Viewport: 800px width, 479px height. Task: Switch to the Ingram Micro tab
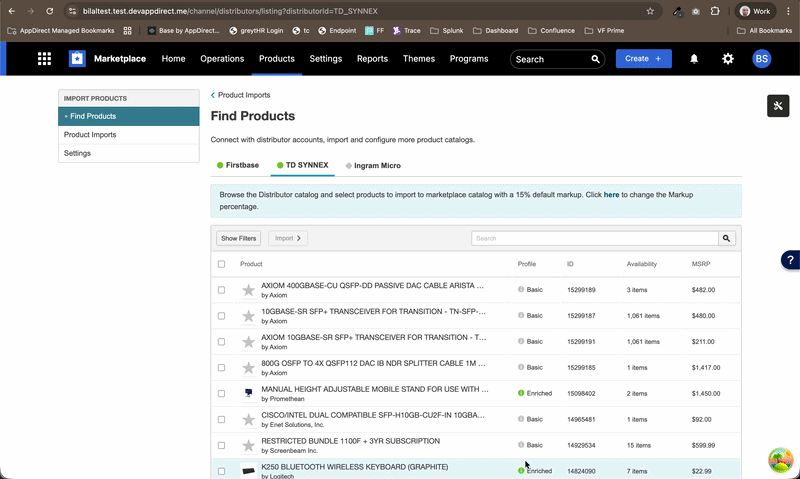pyautogui.click(x=376, y=165)
